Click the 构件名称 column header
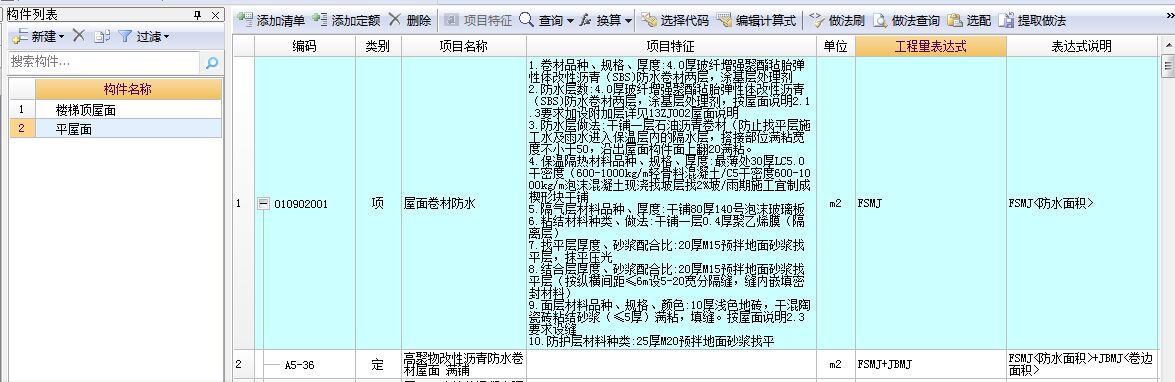The image size is (1175, 382). [128, 90]
